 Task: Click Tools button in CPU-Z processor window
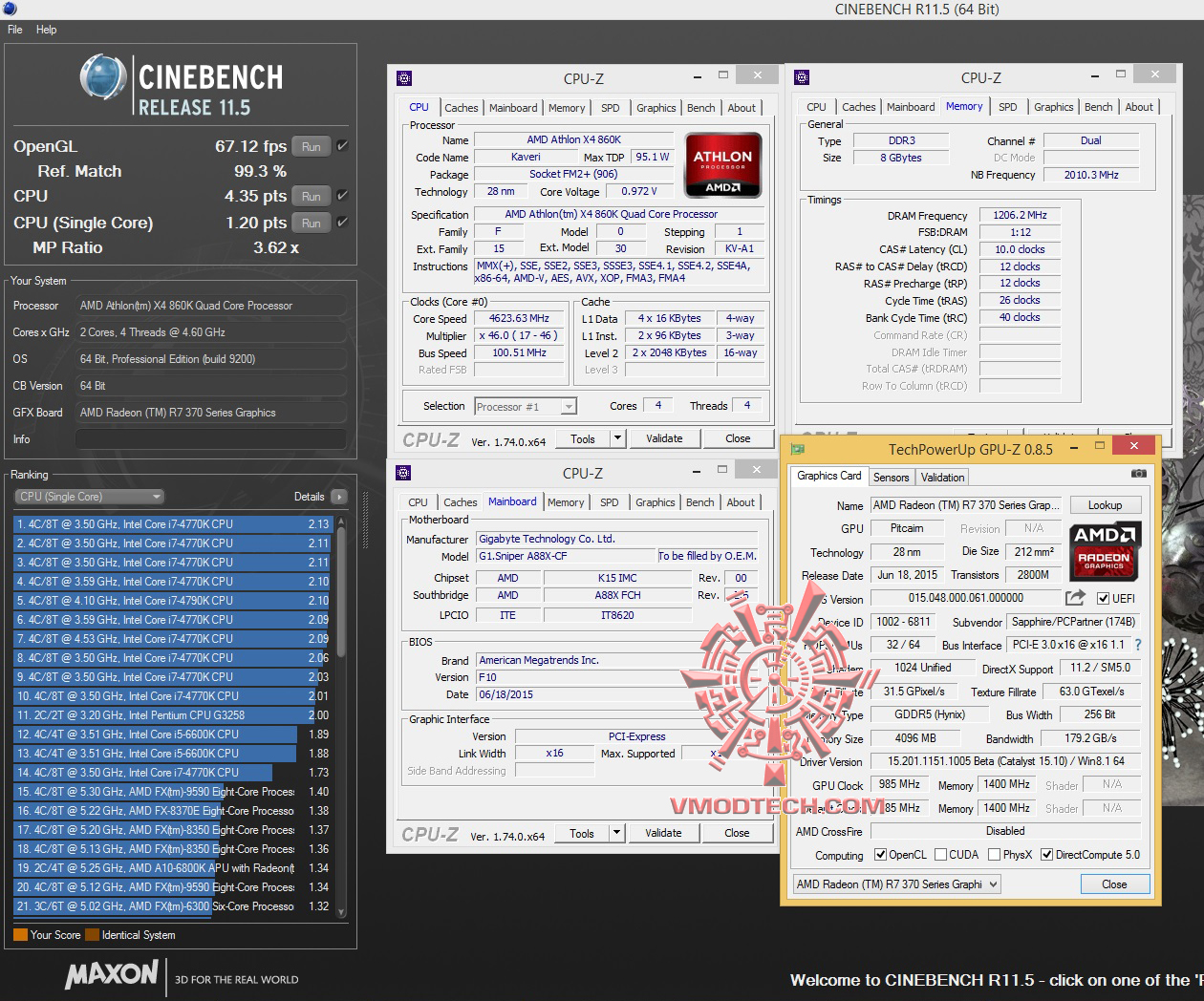click(583, 438)
